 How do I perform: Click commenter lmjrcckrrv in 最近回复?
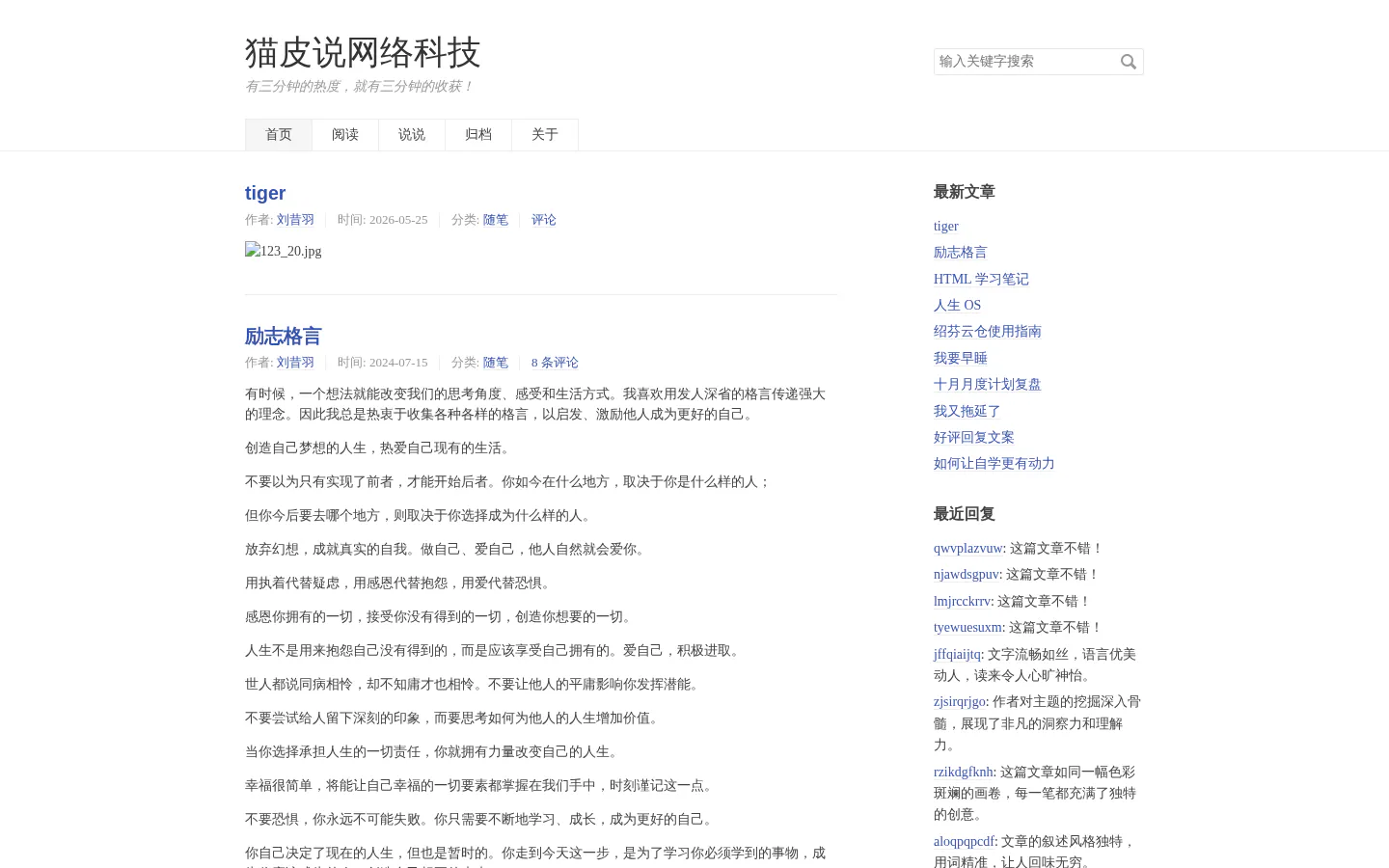click(962, 601)
